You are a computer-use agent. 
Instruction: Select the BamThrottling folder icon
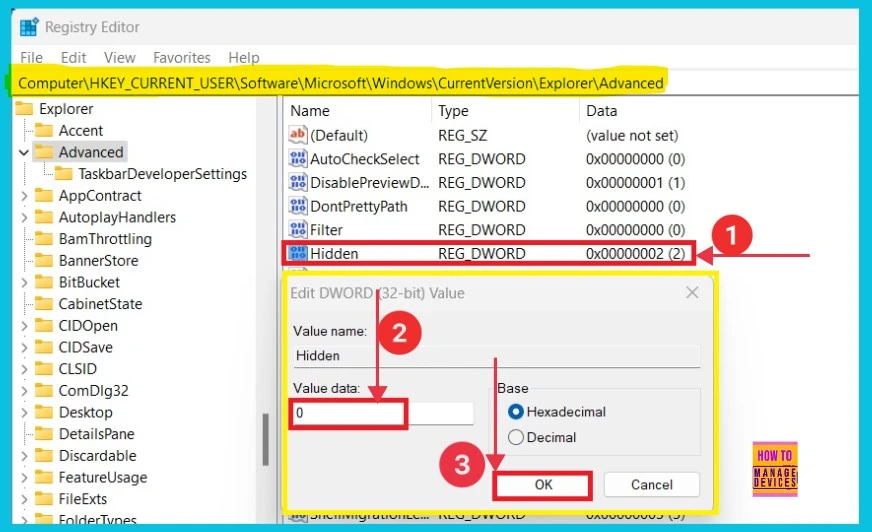[x=44, y=238]
